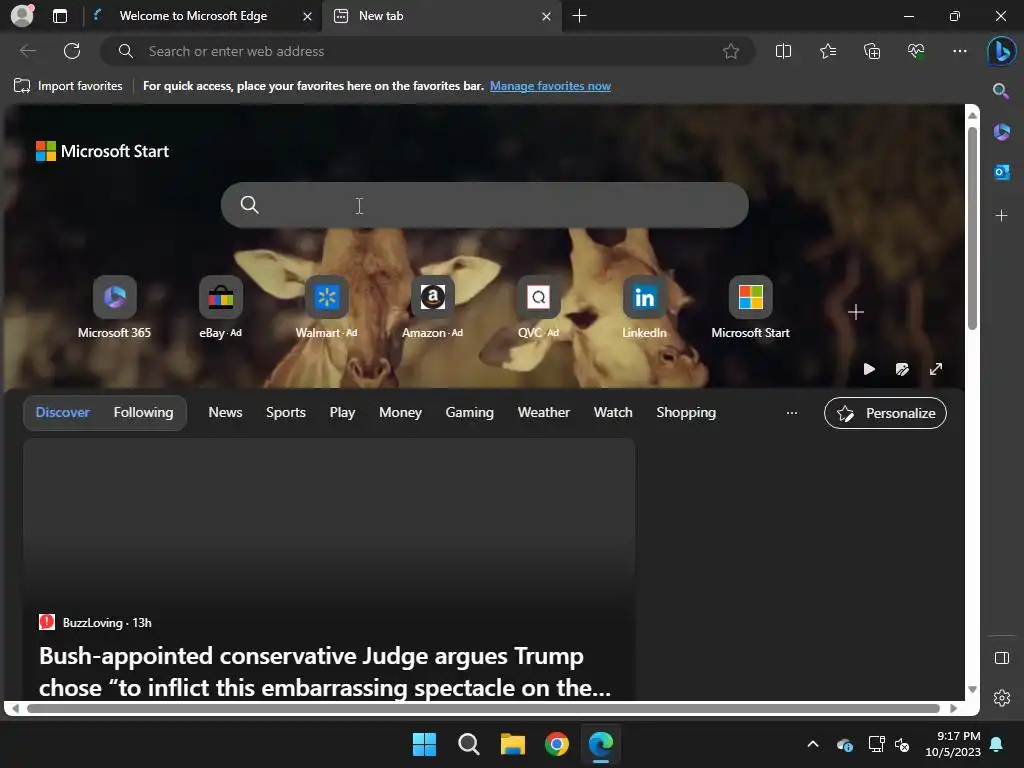Add this page to favorites star
The image size is (1024, 768).
(731, 51)
